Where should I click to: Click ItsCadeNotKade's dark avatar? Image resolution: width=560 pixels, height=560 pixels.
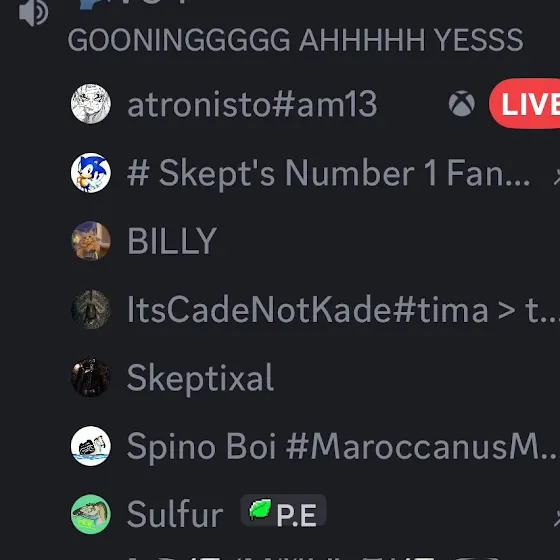(91, 309)
